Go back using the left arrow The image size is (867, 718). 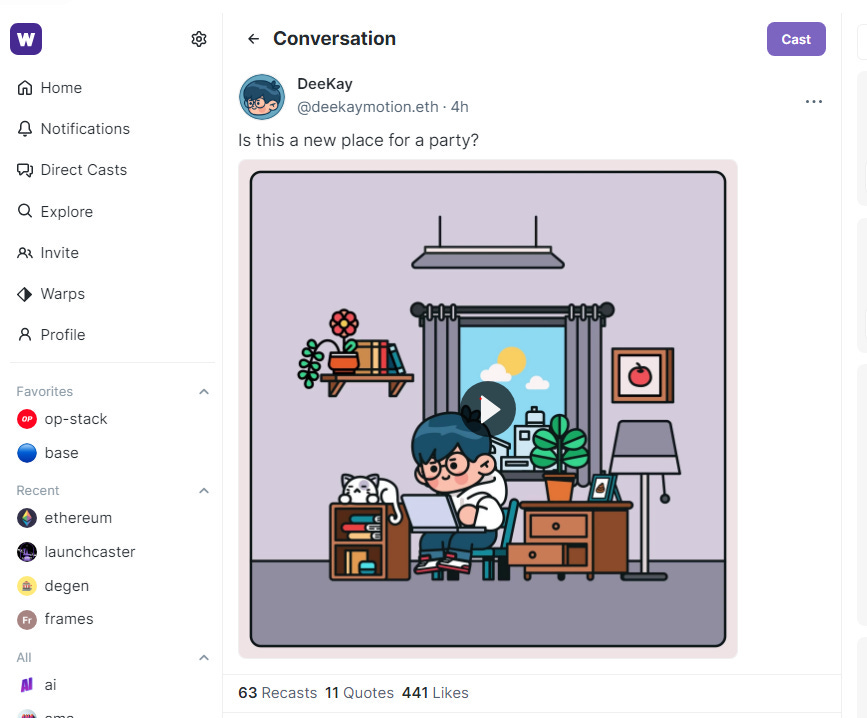coord(253,39)
